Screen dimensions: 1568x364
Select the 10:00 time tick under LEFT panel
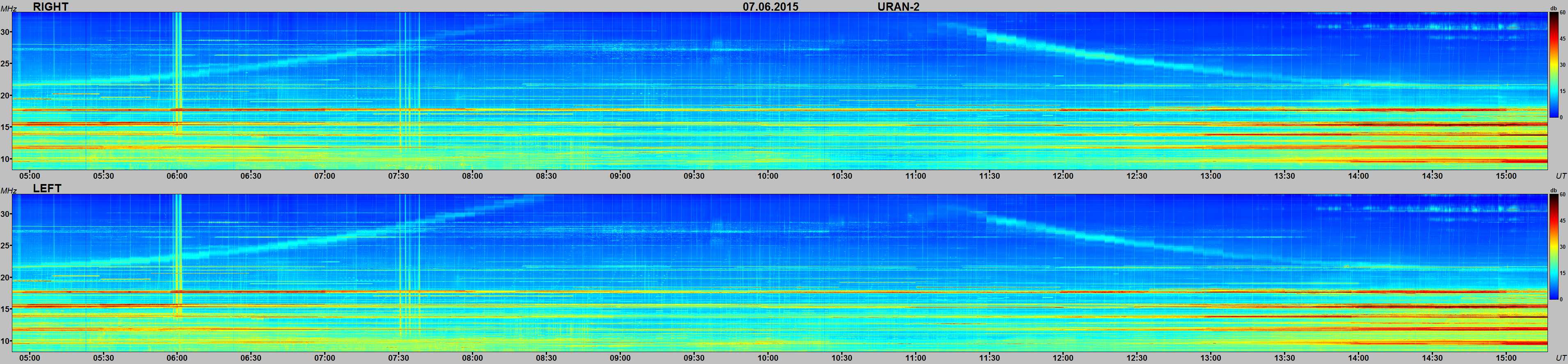coord(767,358)
